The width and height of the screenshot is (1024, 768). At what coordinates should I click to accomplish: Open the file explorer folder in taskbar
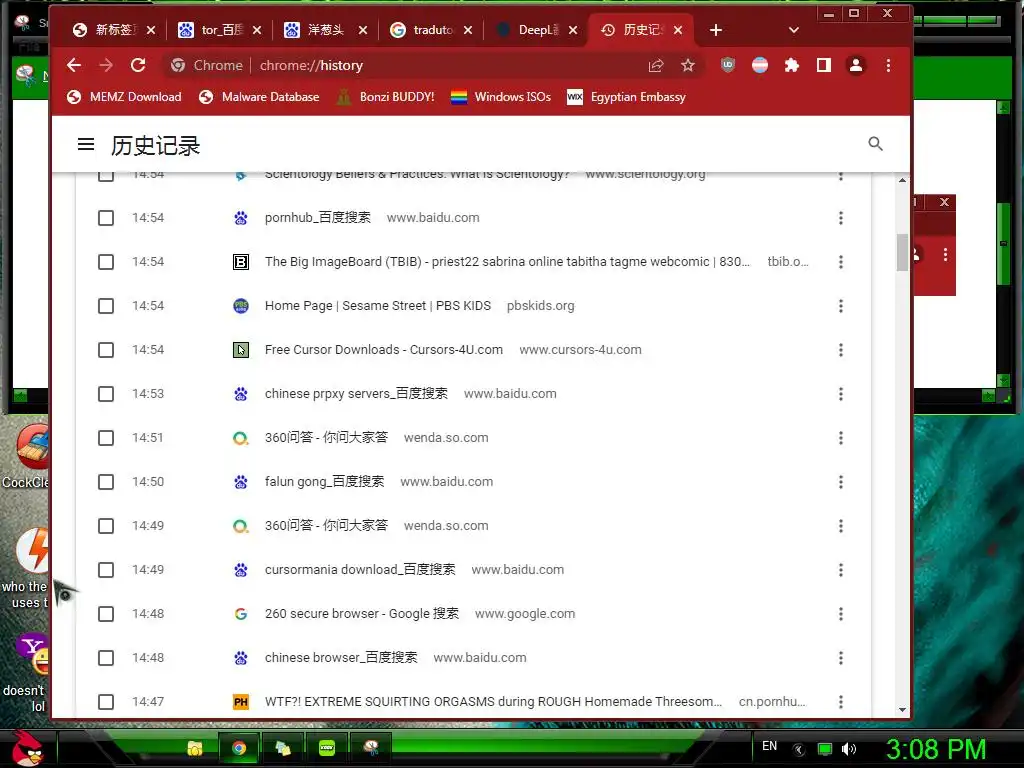[x=195, y=748]
